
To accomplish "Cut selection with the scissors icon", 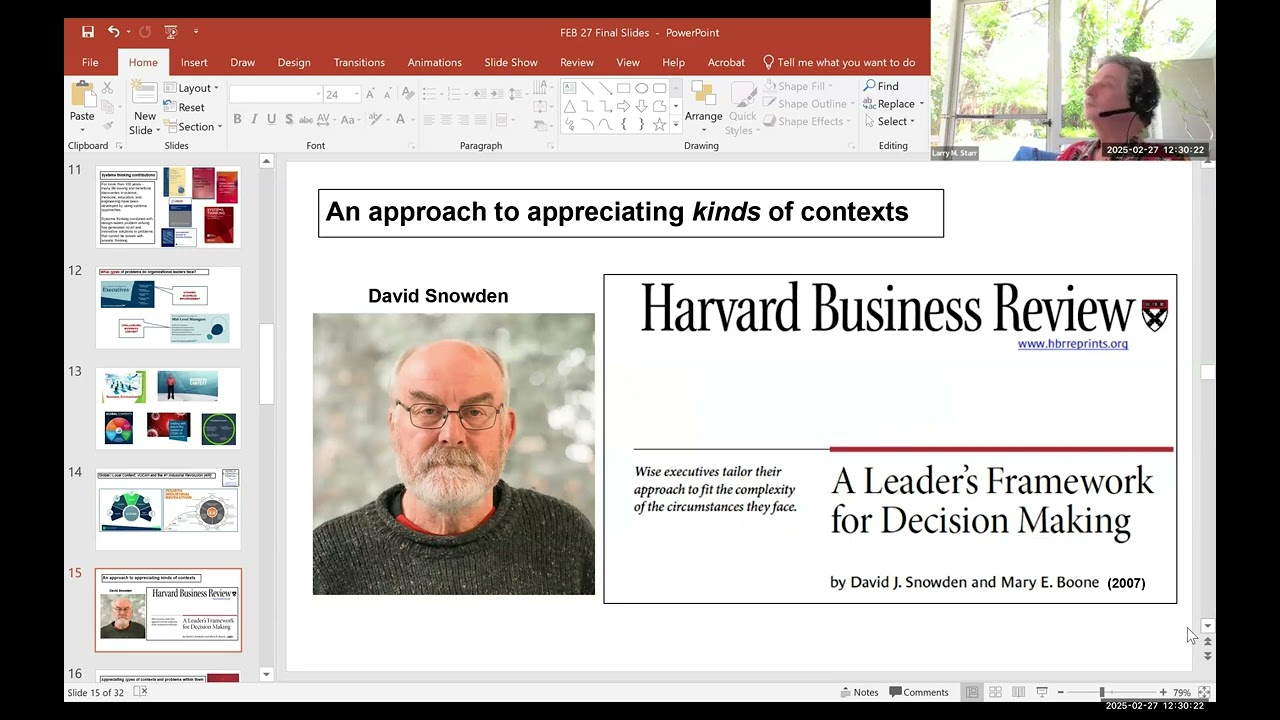I will tap(107, 88).
